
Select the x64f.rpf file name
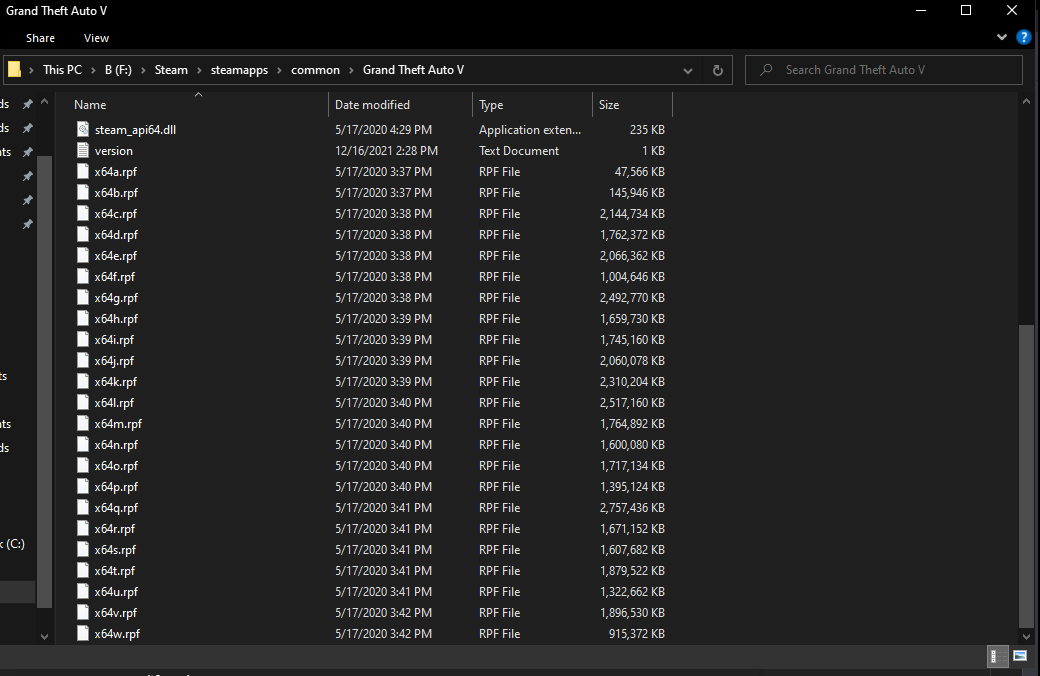[x=115, y=277]
